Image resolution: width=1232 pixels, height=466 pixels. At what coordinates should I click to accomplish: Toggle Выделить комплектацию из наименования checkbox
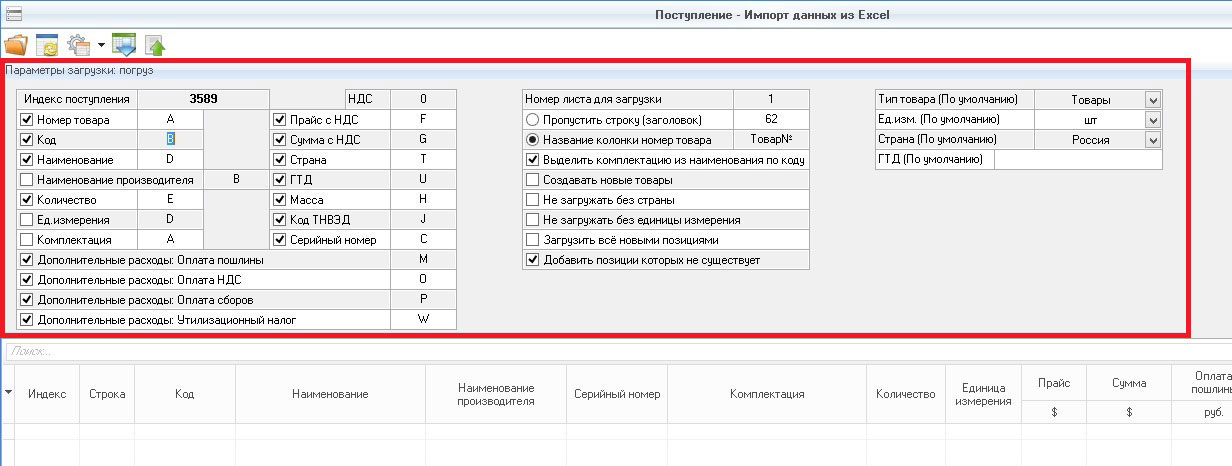coord(533,160)
